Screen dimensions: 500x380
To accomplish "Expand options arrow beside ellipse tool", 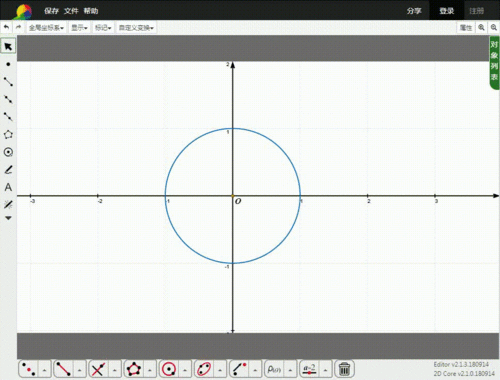I will point(220,369).
